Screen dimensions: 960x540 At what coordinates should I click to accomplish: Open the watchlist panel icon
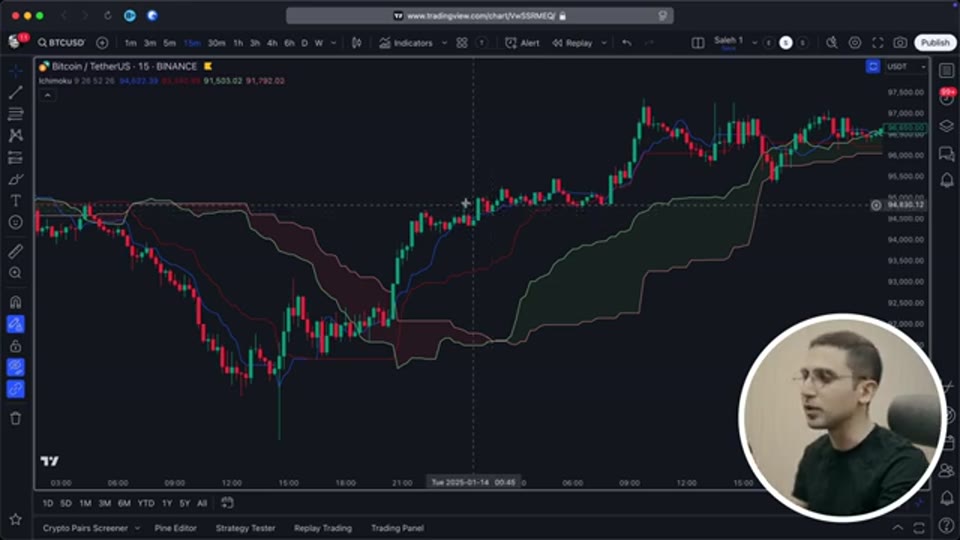pyautogui.click(x=947, y=70)
